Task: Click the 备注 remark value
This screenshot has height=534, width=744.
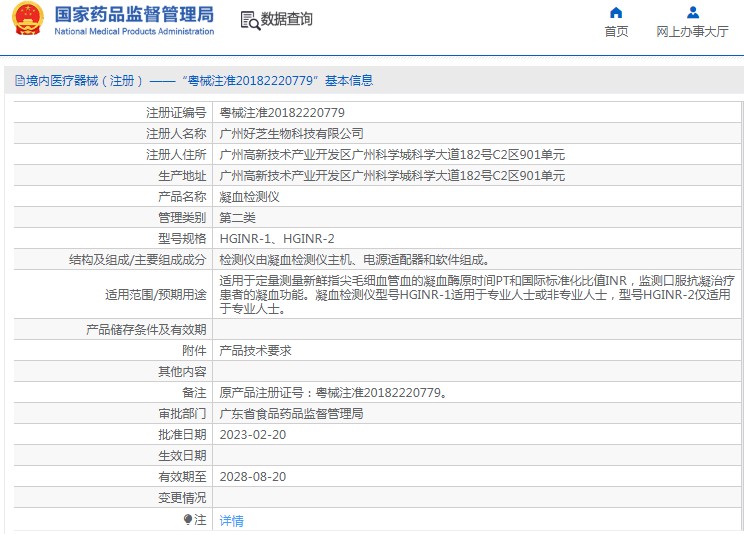Action: point(334,393)
